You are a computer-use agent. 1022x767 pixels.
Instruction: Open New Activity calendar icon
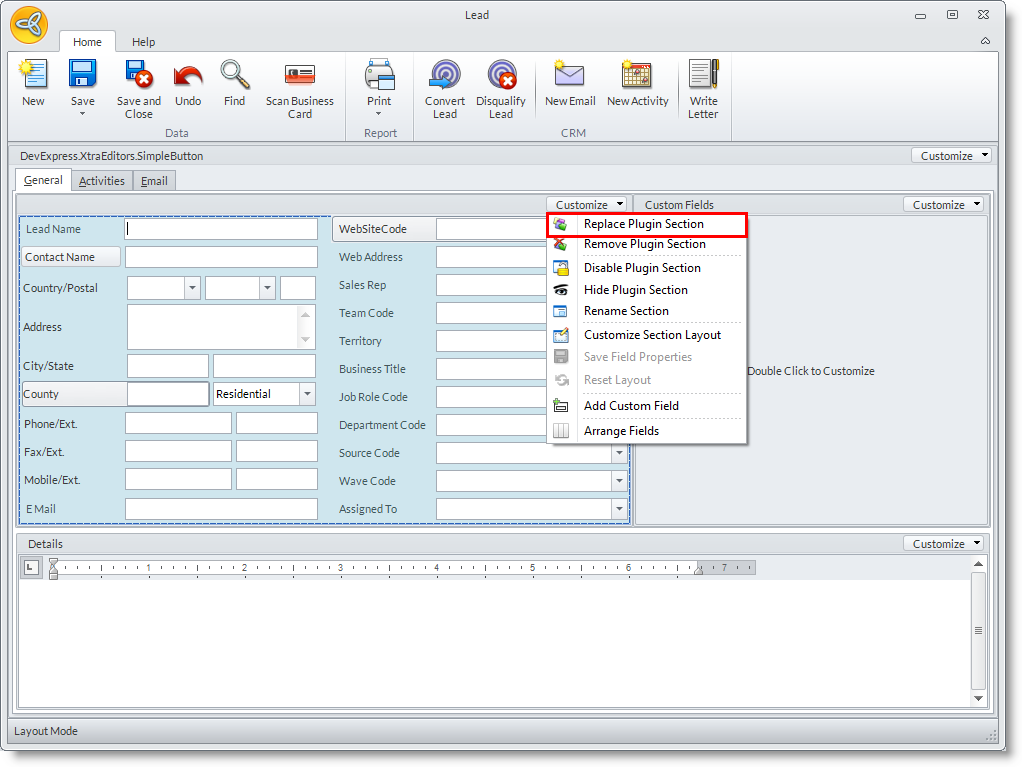pos(637,76)
